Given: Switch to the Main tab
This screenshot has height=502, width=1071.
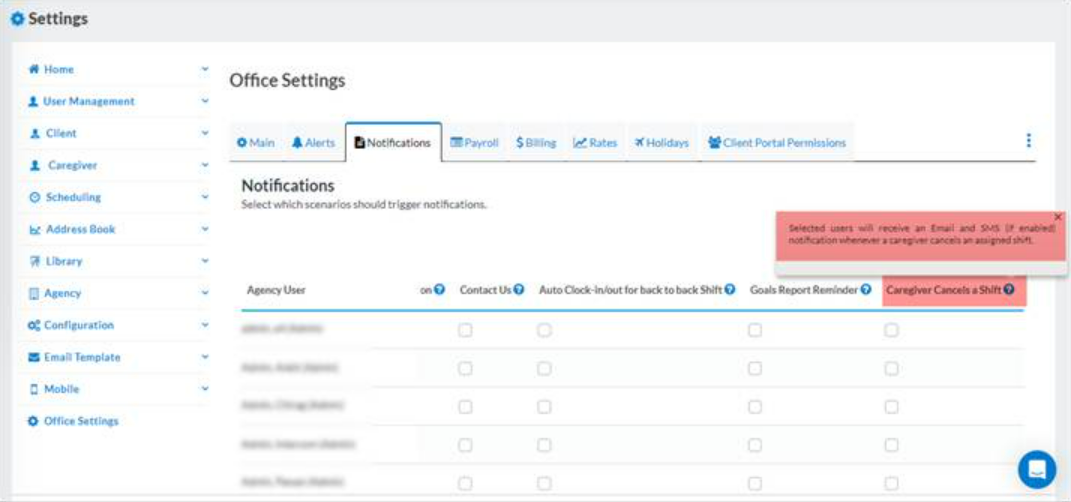Looking at the screenshot, I should [x=255, y=143].
